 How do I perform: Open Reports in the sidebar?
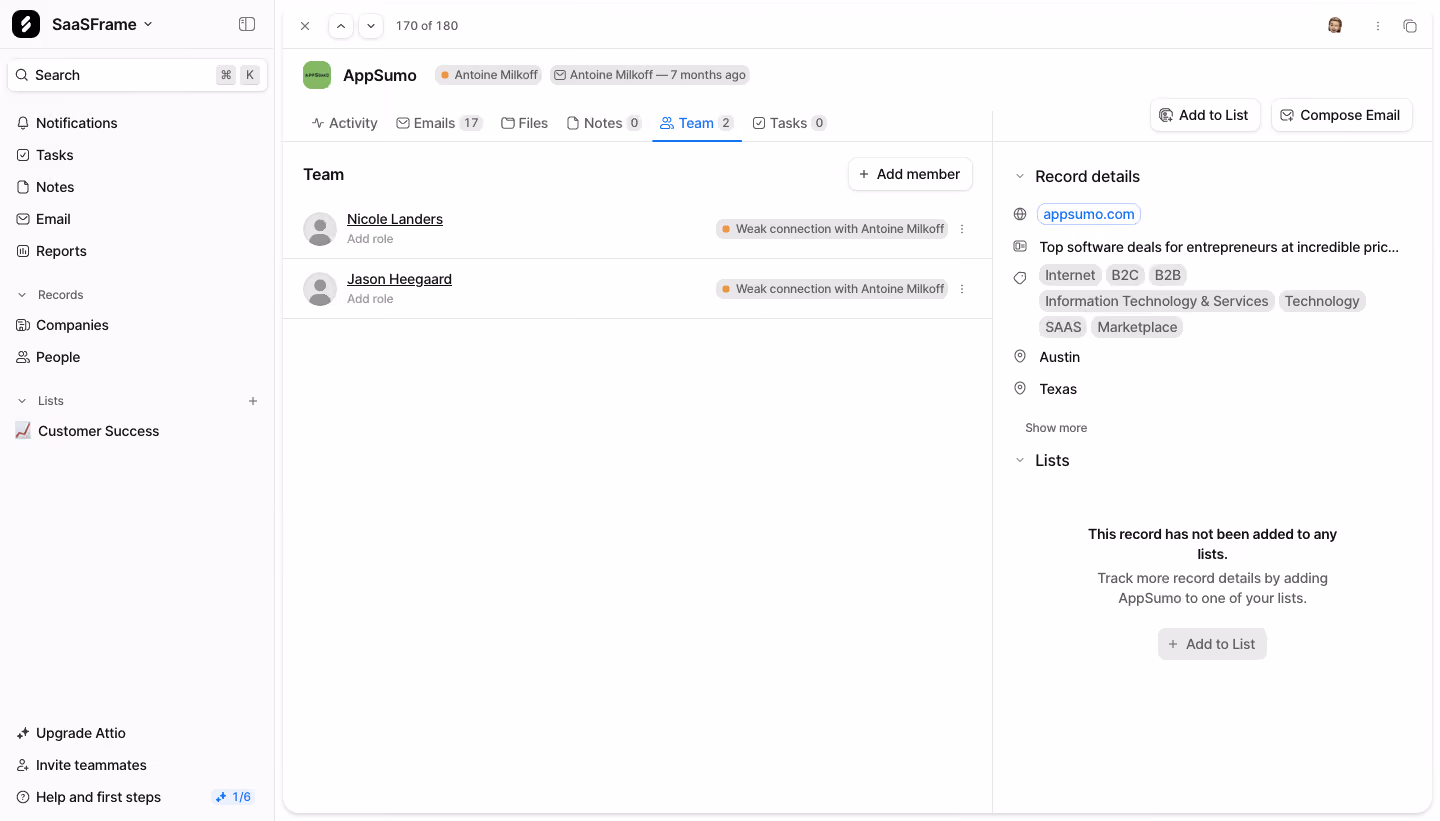51,251
